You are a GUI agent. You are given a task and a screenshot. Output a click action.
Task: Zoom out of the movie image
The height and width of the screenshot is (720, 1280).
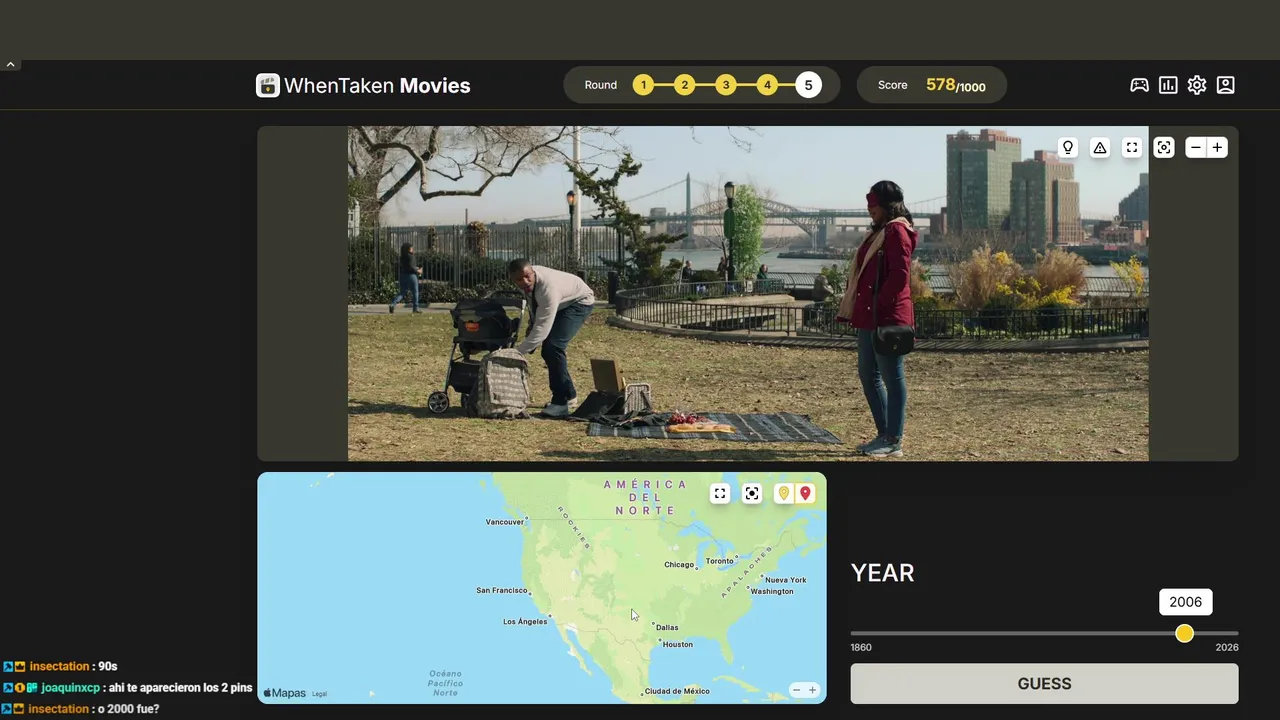coord(1196,147)
